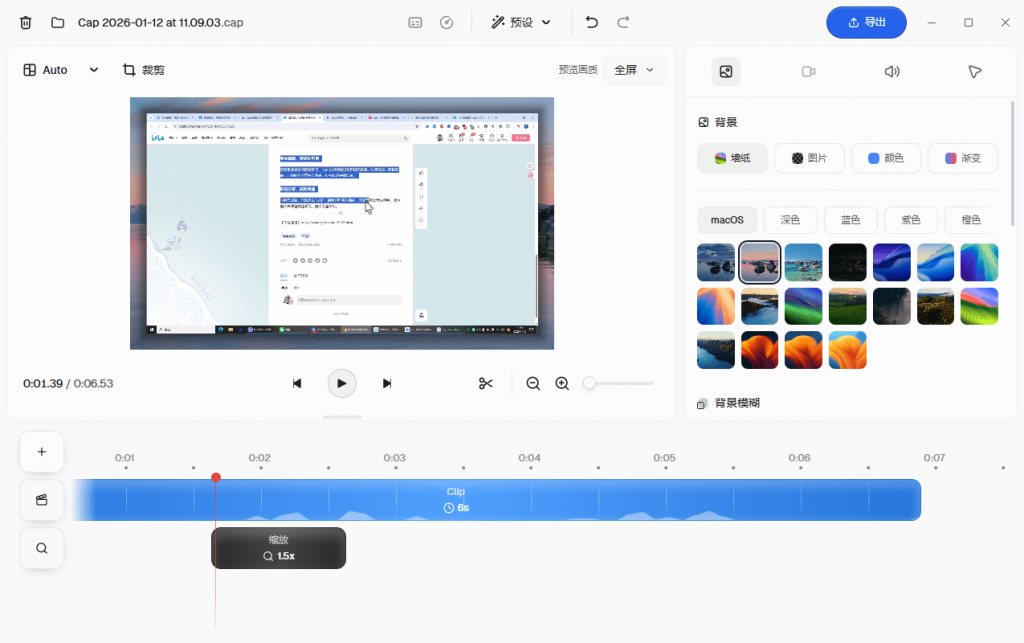Select the 颜色 background type
1024x643 pixels.
point(886,158)
